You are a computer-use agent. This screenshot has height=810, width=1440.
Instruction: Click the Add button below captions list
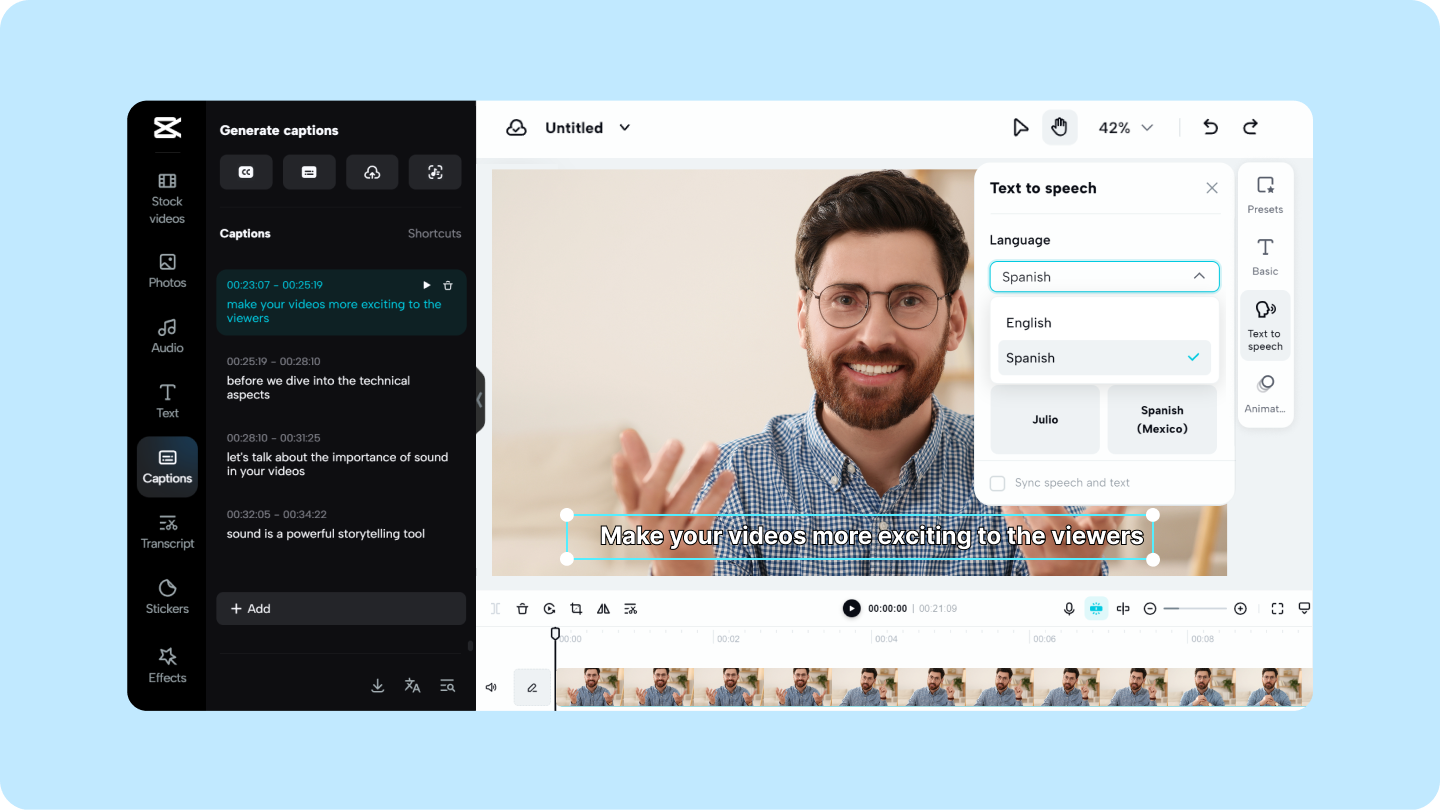coord(341,608)
